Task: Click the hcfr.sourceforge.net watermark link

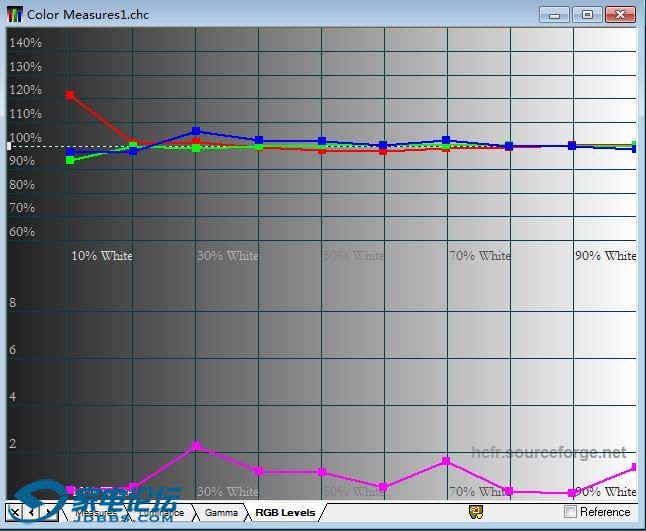Action: pos(548,453)
